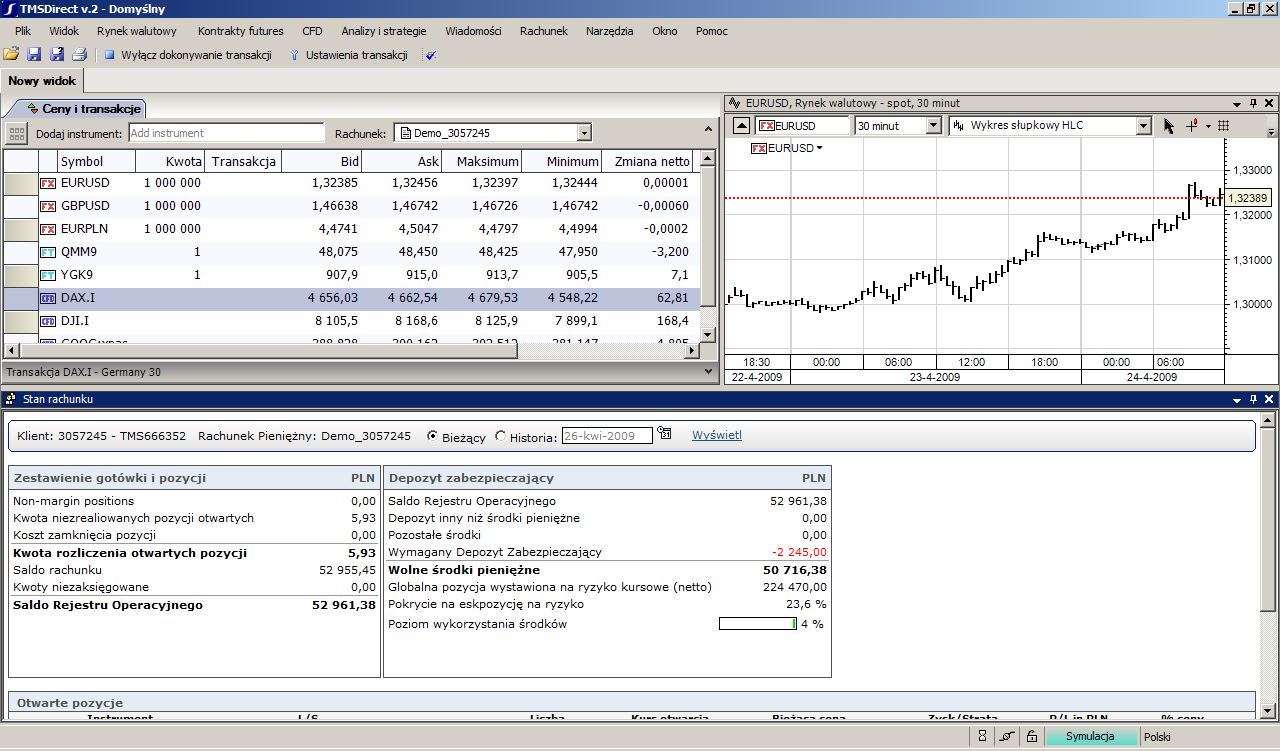The image size is (1280, 751).
Task: Pin the EURUSD chart panel
Action: tap(1253, 102)
